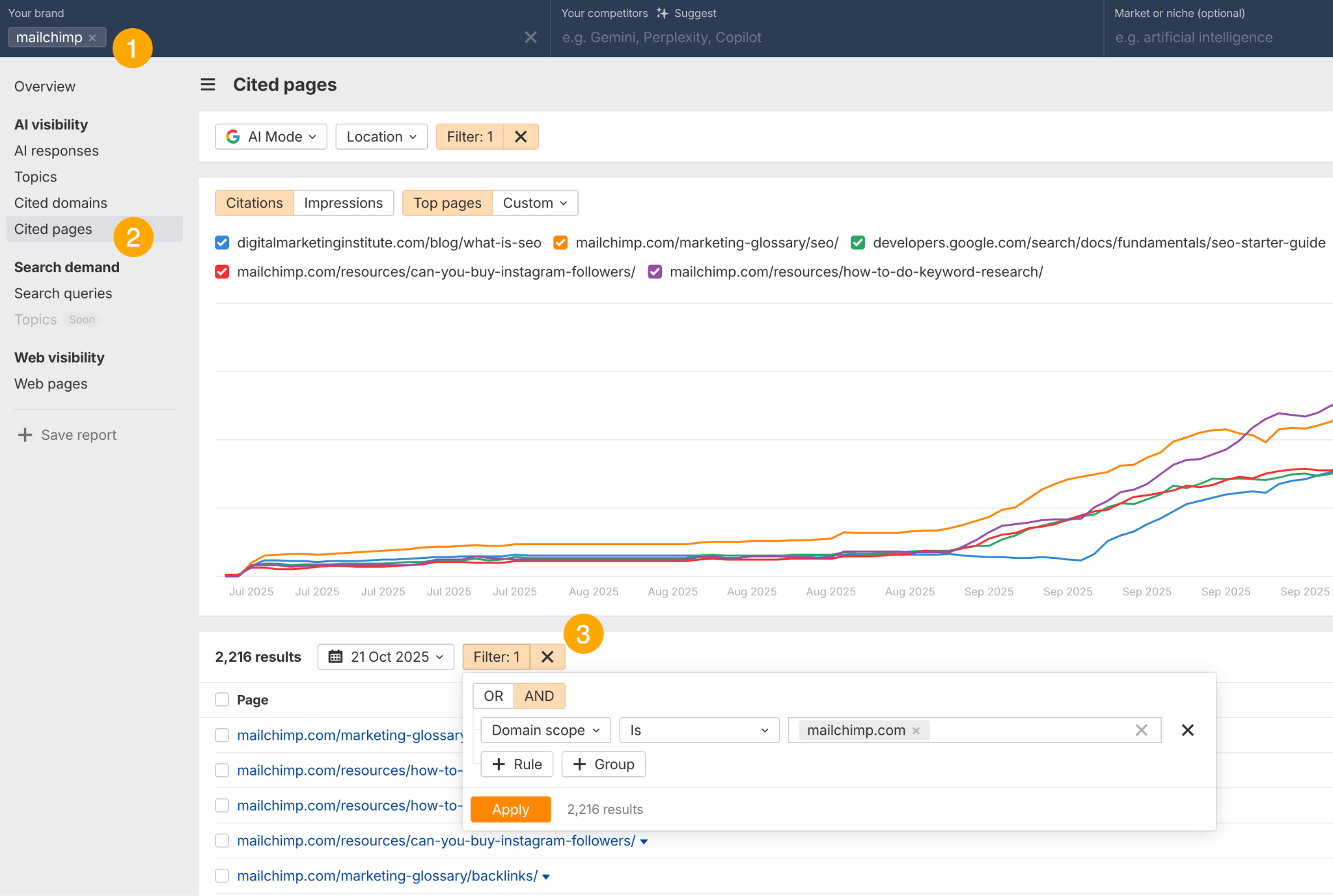Clear the Filter: 1 chip above the chart
This screenshot has width=1333, height=896.
click(520, 137)
